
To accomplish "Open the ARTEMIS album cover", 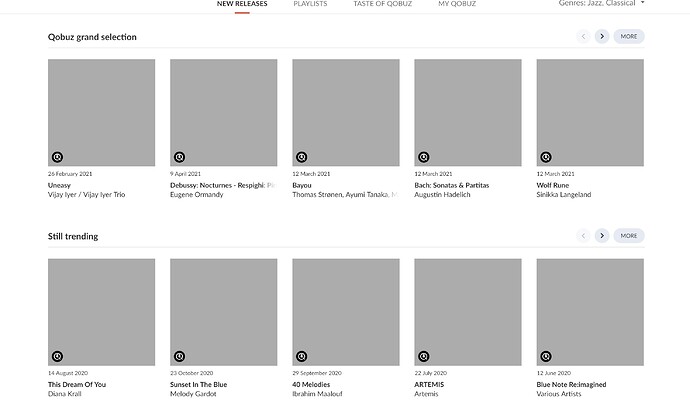I will pos(468,312).
